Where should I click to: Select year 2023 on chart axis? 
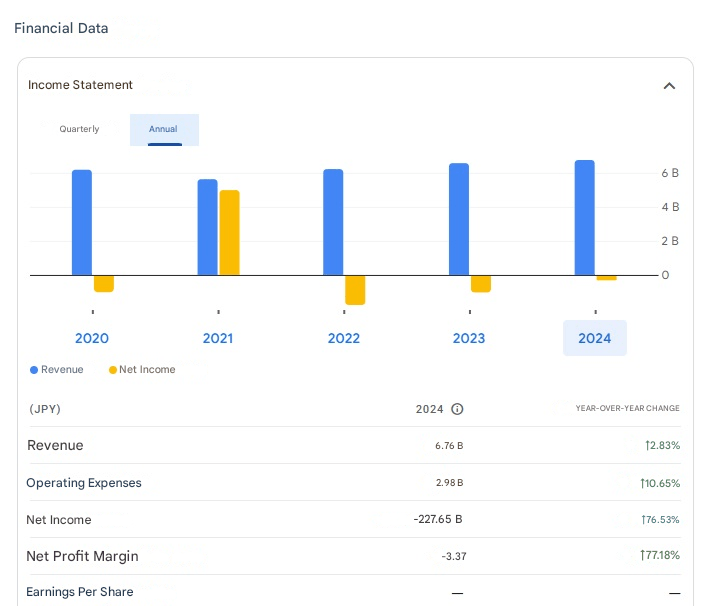tap(469, 338)
